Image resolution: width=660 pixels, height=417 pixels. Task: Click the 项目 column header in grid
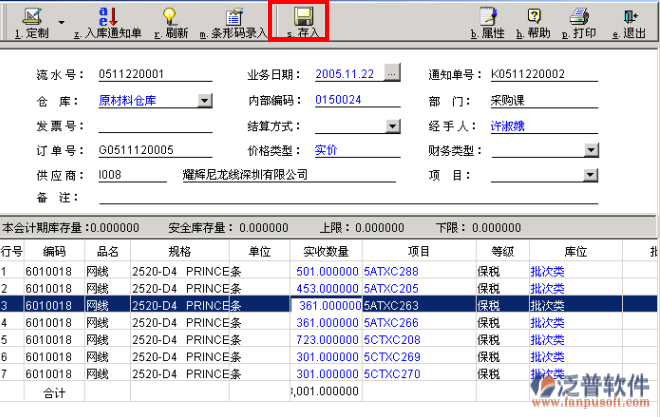(419, 251)
